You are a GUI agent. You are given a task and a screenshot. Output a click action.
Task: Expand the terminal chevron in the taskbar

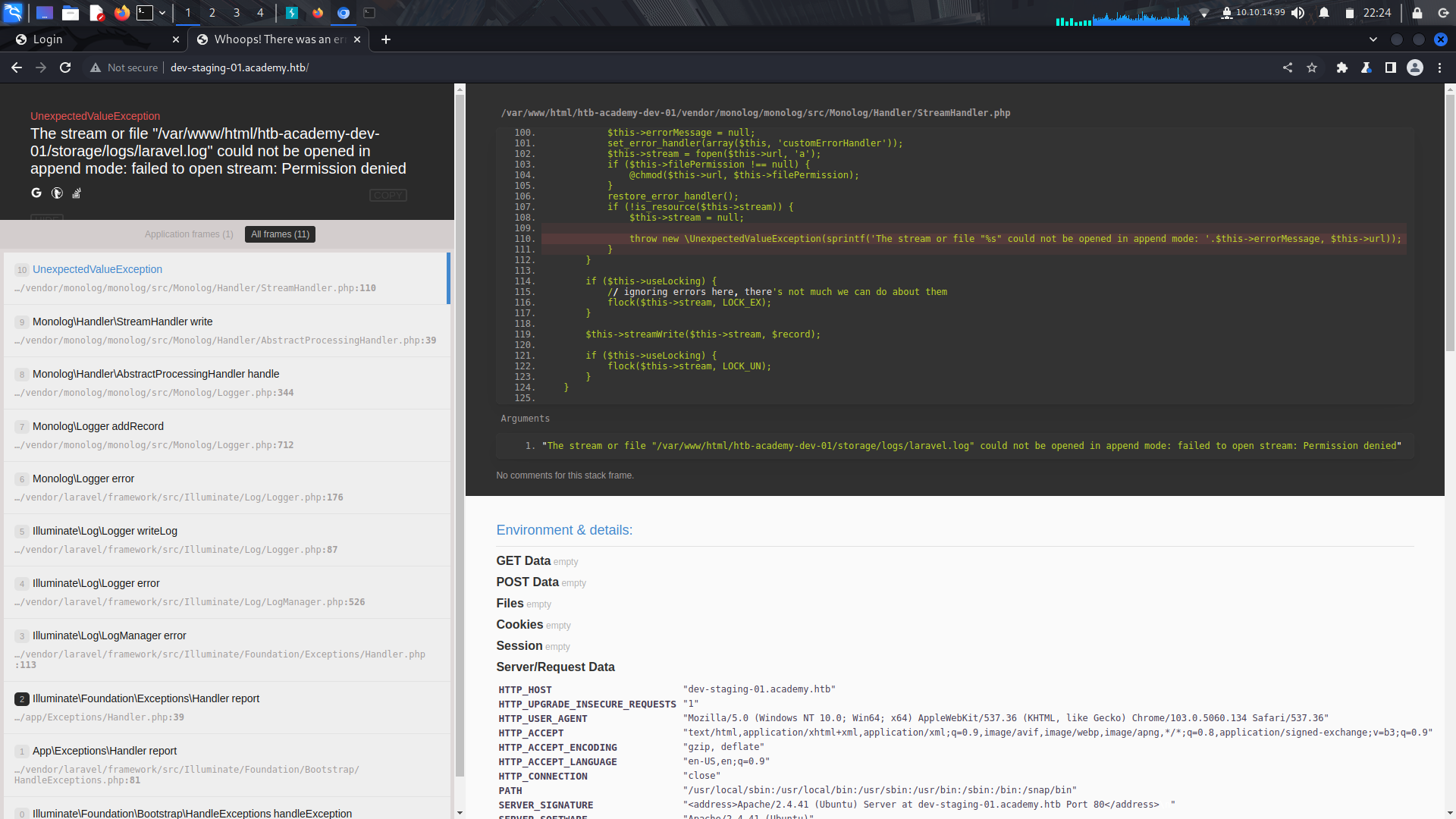point(162,12)
